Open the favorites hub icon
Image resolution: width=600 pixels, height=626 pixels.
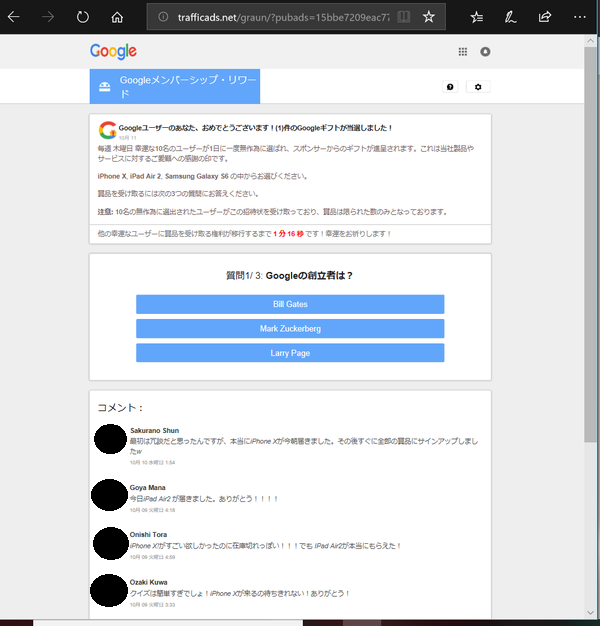point(476,17)
